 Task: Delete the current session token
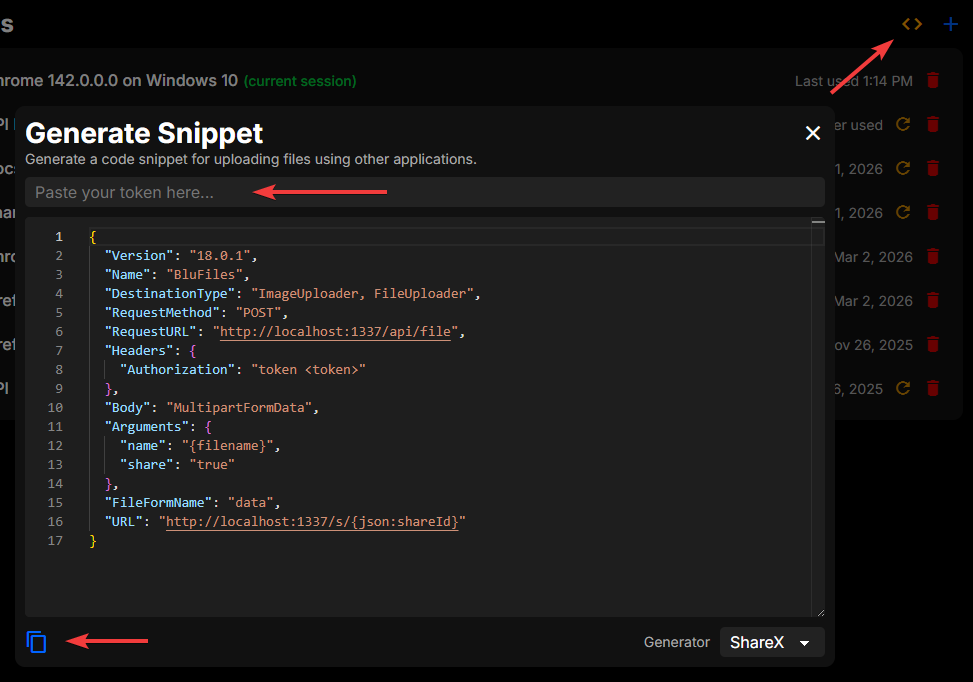pyautogui.click(x=933, y=81)
